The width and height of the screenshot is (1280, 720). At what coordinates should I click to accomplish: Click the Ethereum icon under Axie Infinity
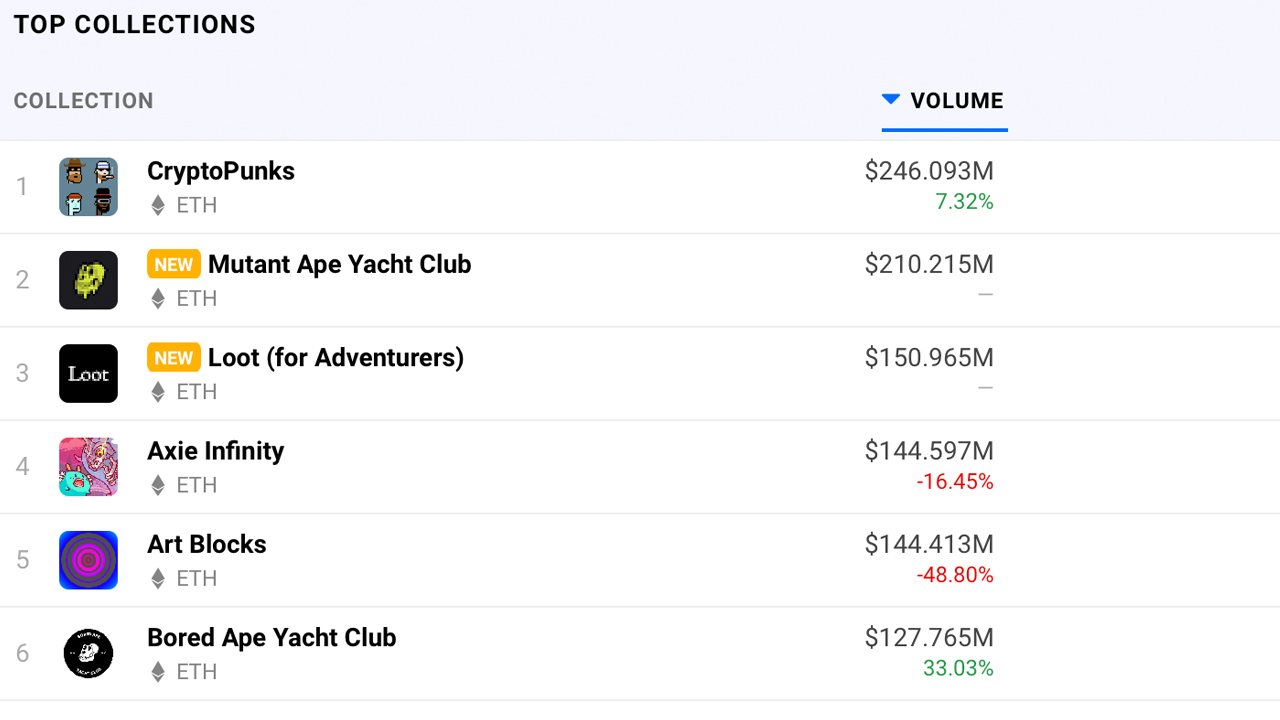click(157, 486)
